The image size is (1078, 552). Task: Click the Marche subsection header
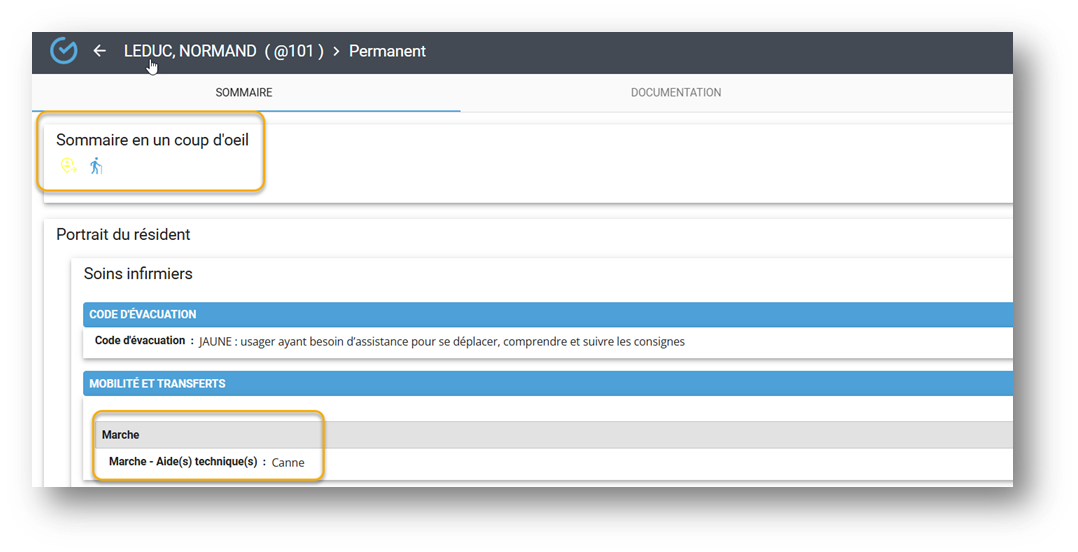[x=121, y=435]
